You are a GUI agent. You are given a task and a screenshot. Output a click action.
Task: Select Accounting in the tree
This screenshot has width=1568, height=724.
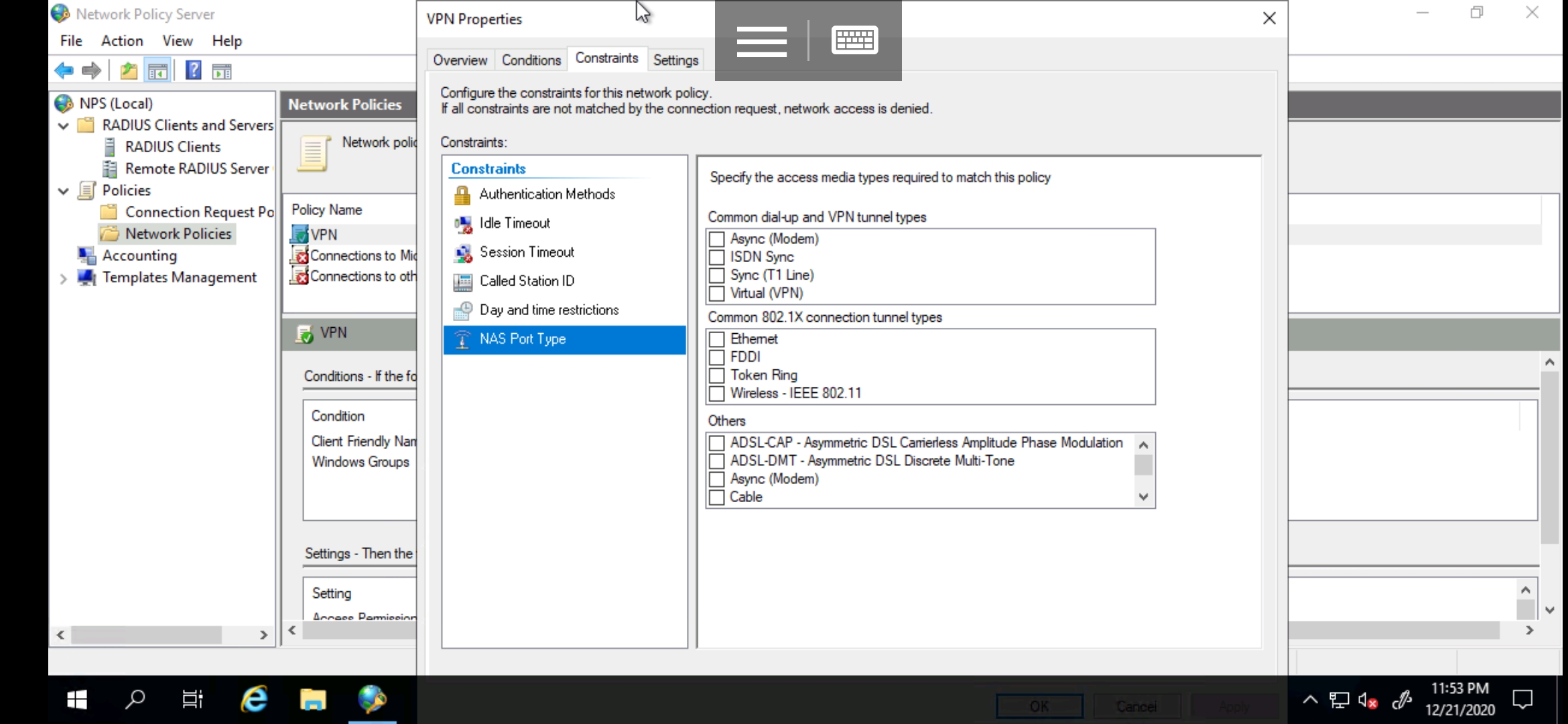point(139,255)
